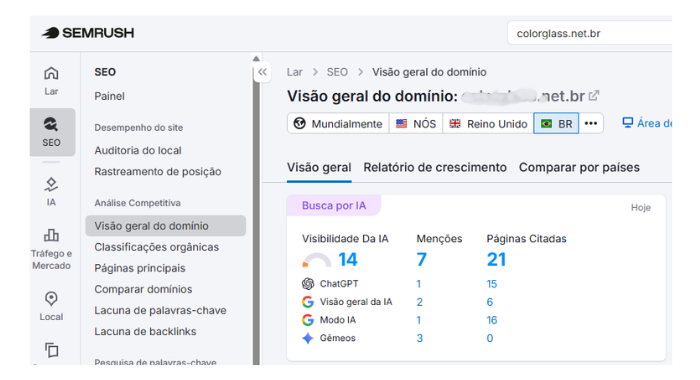
Task: Click Gêmeos mentions value 3
Action: point(420,338)
